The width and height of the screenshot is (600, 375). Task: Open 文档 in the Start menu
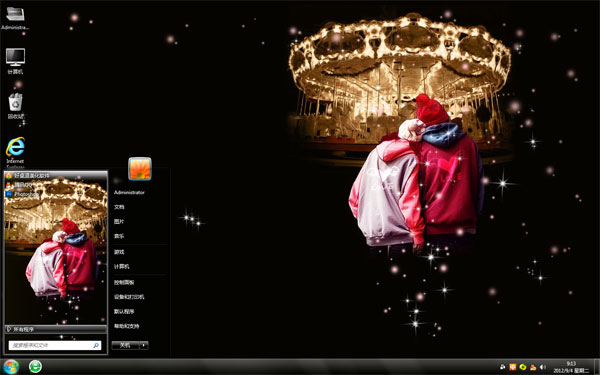coord(119,207)
